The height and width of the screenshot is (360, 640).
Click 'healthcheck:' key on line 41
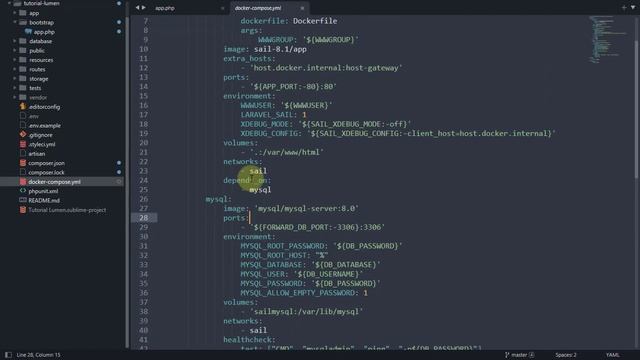point(249,340)
